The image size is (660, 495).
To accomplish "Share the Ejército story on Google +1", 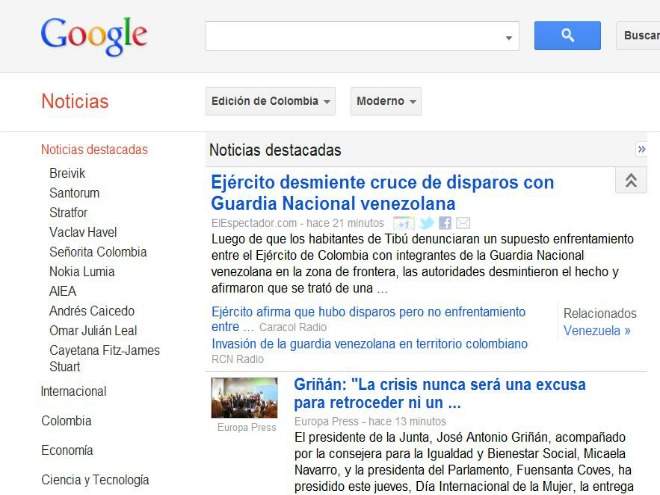I will click(403, 223).
